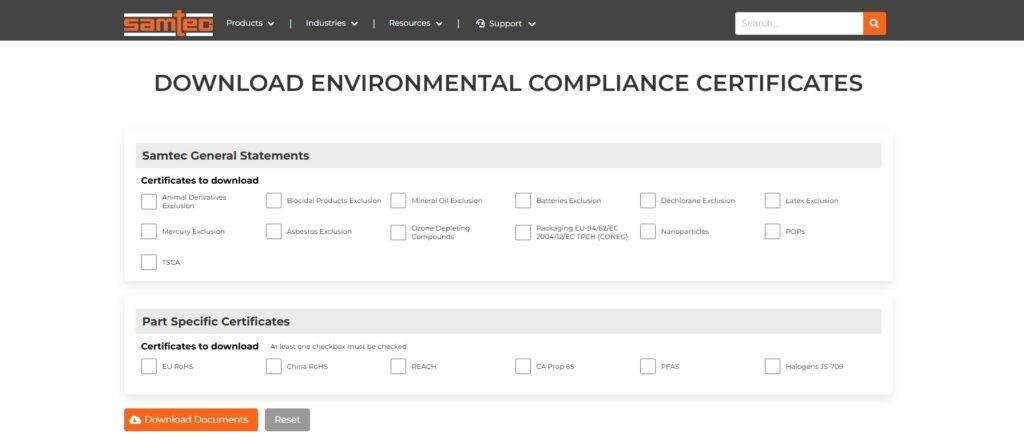Click the Download Environmental Compliance Certificates title
The height and width of the screenshot is (437, 1024).
(x=508, y=83)
